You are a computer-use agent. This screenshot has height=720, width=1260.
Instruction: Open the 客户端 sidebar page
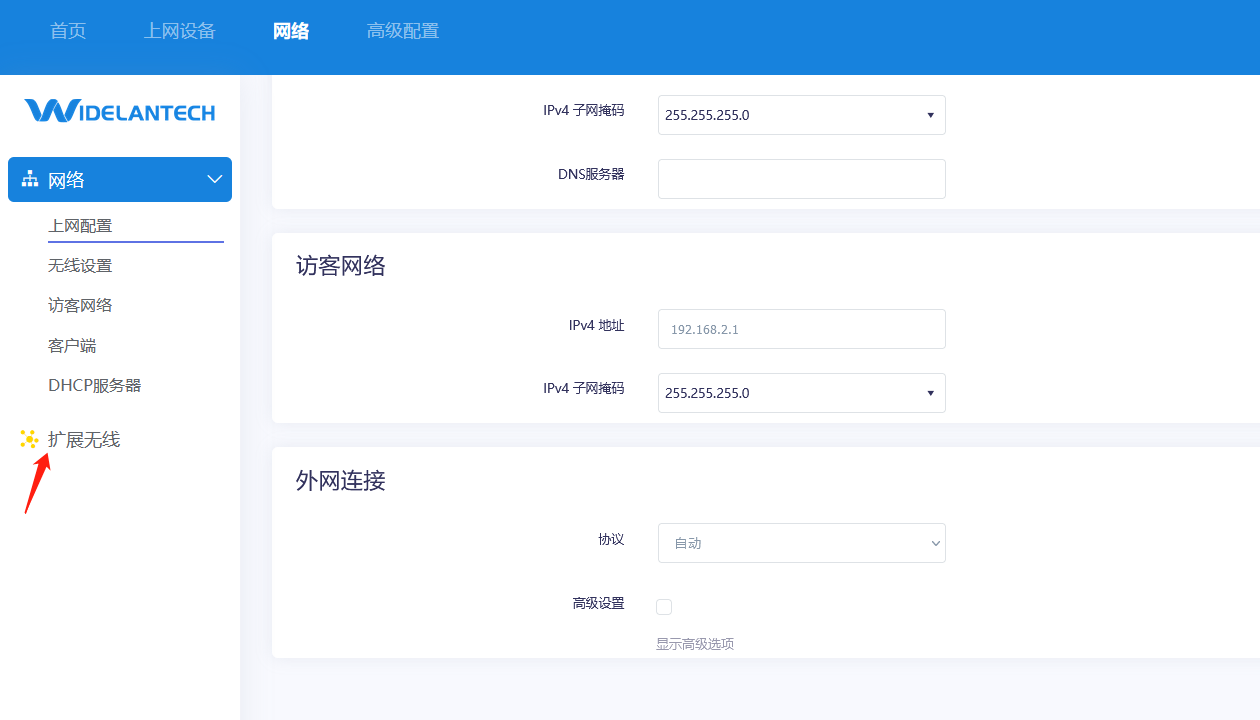(x=72, y=346)
